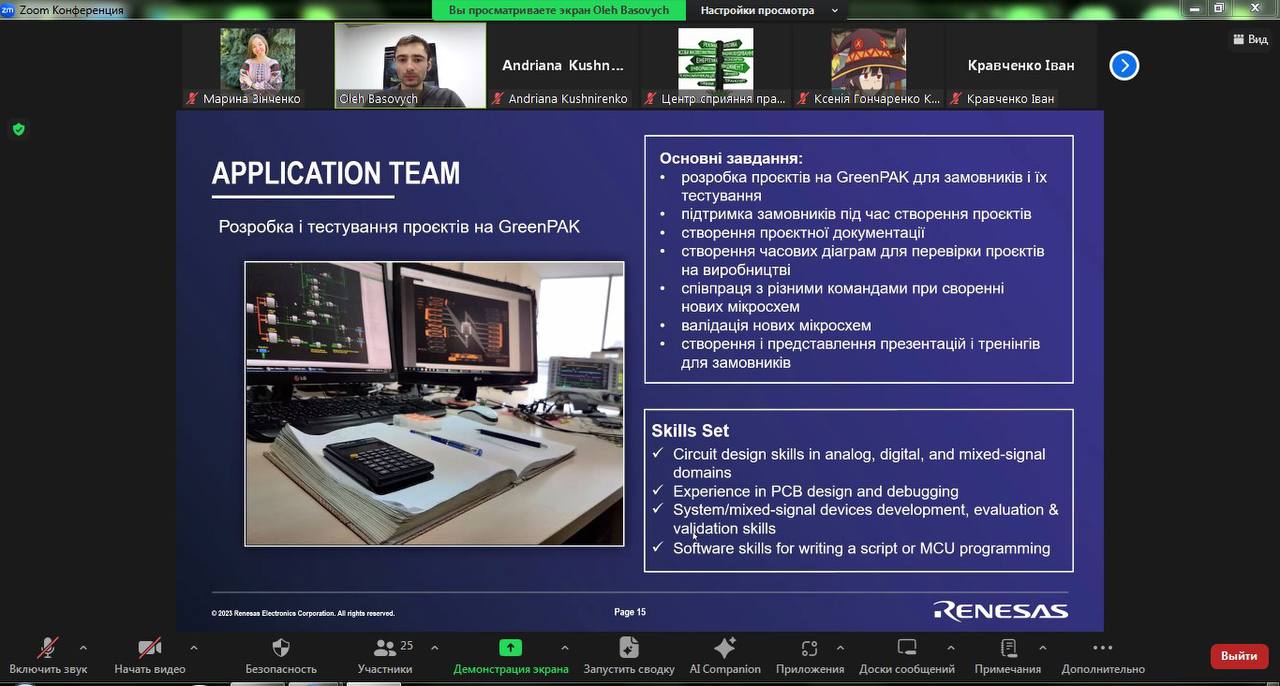This screenshot has width=1280, height=686.
Task: Click Запустить сводку summary icon
Action: (628, 648)
